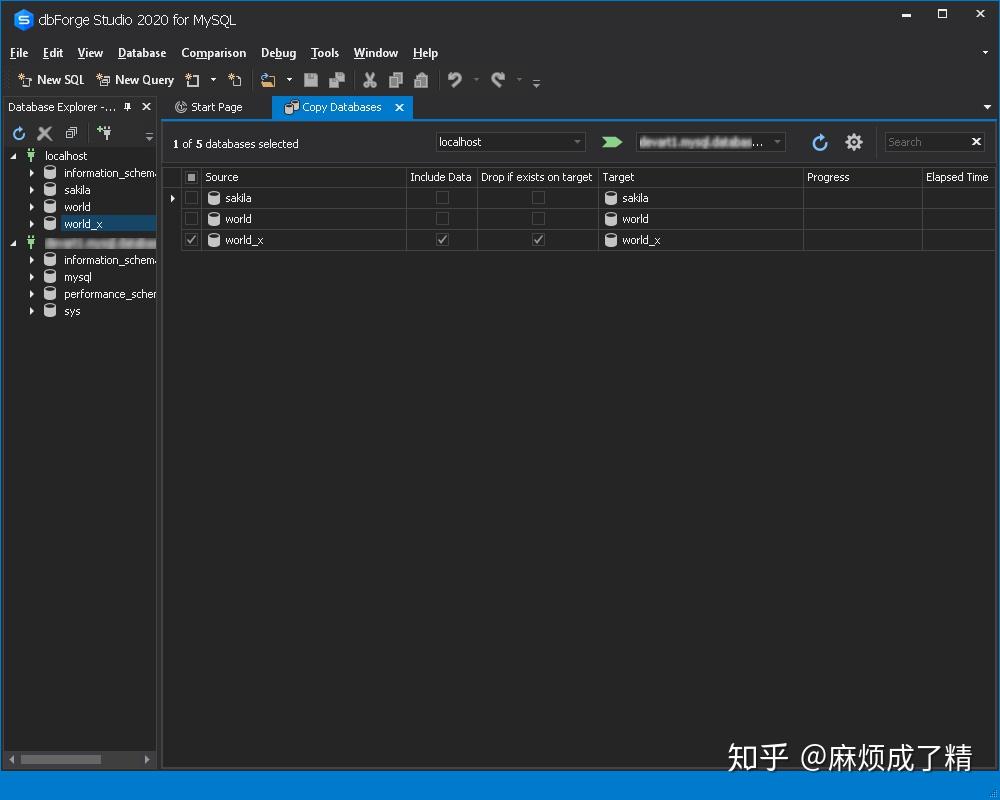
Task: Check Drop if exists for sakila
Action: tap(537, 197)
